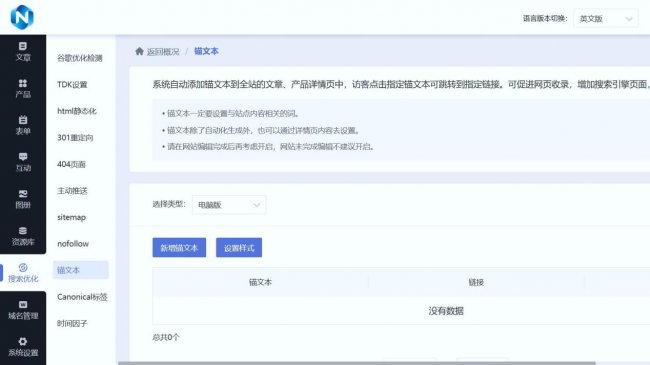This screenshot has width=650, height=365.
Task: Open Canonical标签 menu item
Action: click(82, 297)
